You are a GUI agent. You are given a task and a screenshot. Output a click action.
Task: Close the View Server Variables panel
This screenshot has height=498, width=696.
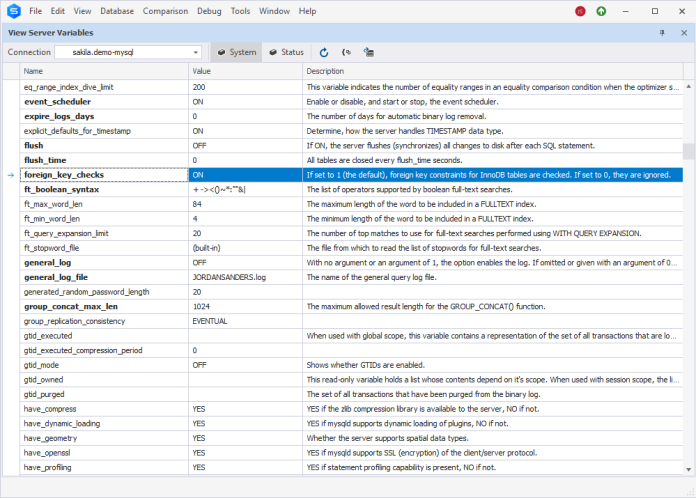coord(684,33)
